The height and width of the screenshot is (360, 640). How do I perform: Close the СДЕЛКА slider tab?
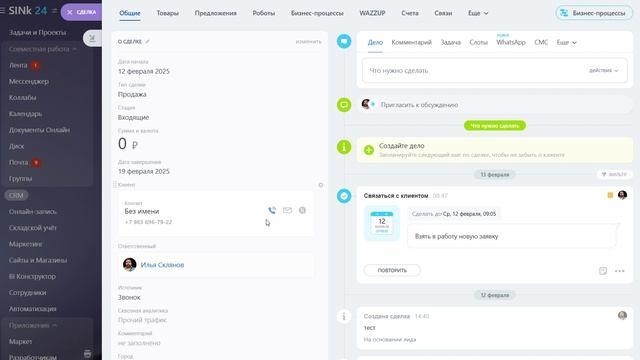pos(69,12)
